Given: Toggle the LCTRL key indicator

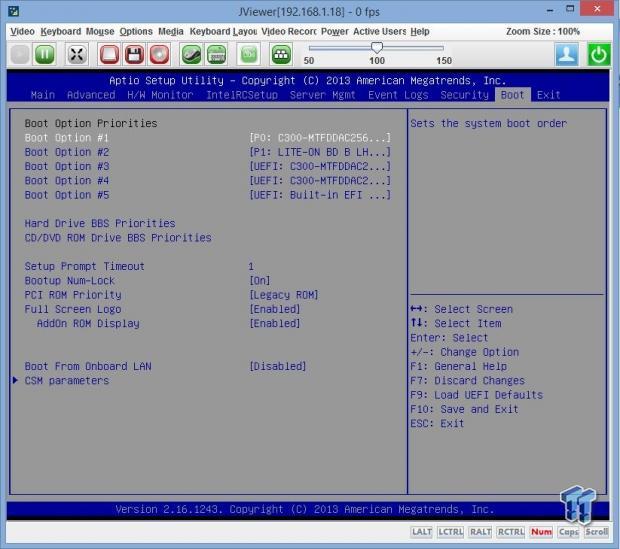Looking at the screenshot, I should pyautogui.click(x=451, y=532).
